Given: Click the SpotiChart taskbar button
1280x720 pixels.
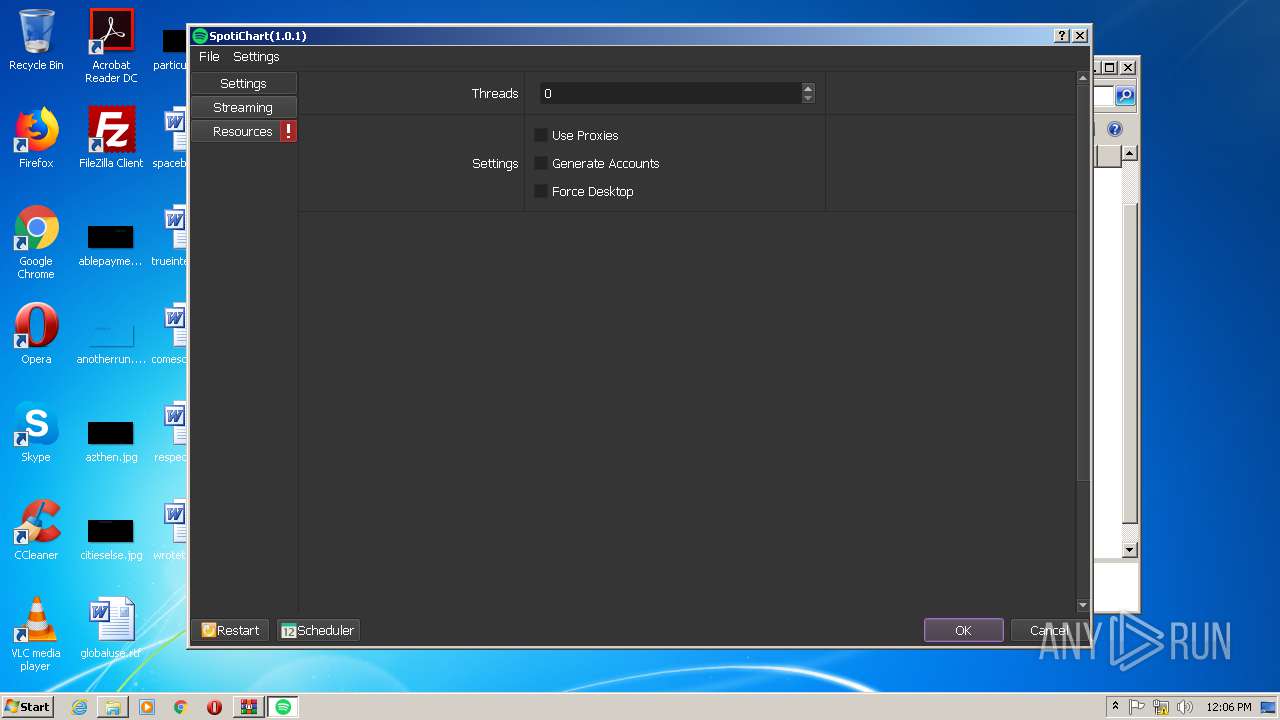Looking at the screenshot, I should 283,707.
